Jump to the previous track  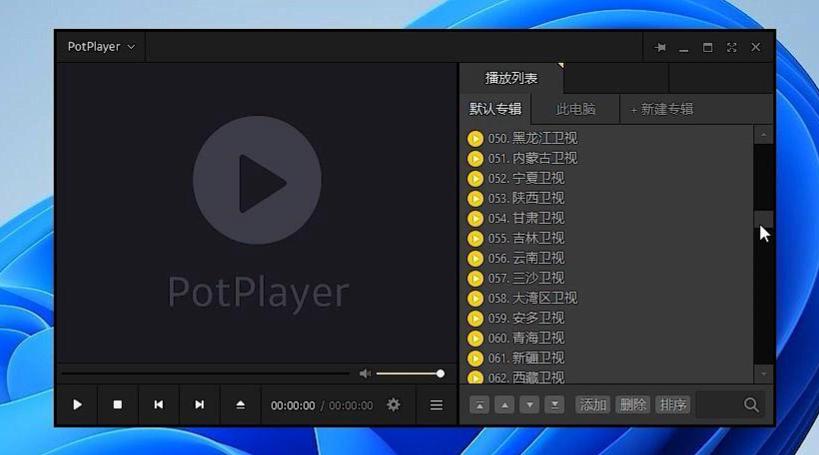pyautogui.click(x=158, y=405)
